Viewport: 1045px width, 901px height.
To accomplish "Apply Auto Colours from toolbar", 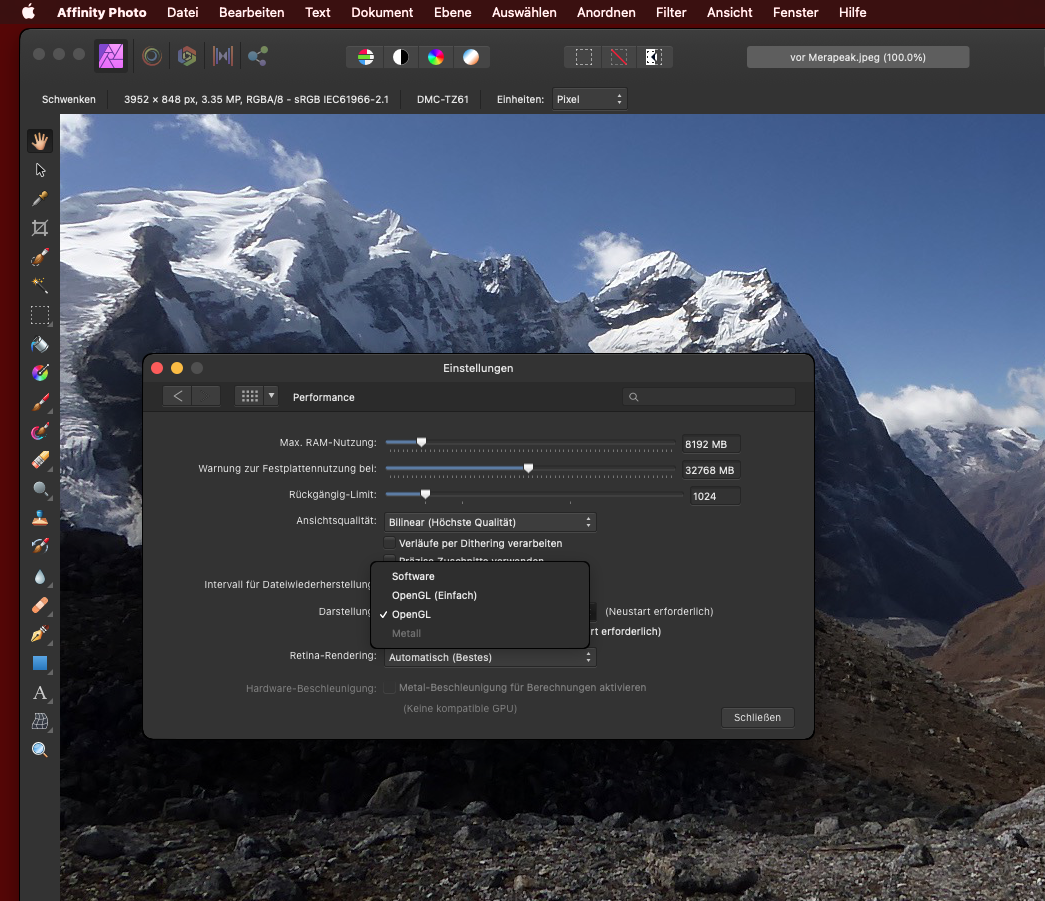I will click(436, 57).
